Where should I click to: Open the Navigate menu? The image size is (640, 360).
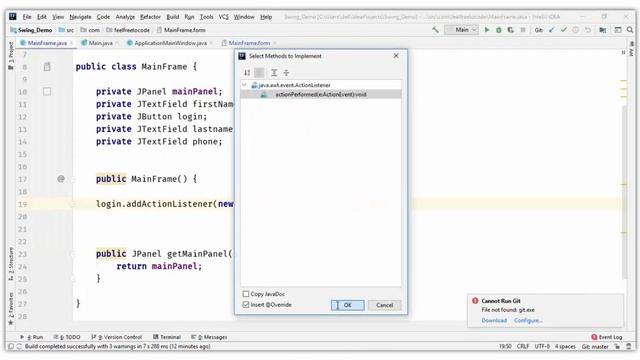tap(80, 17)
